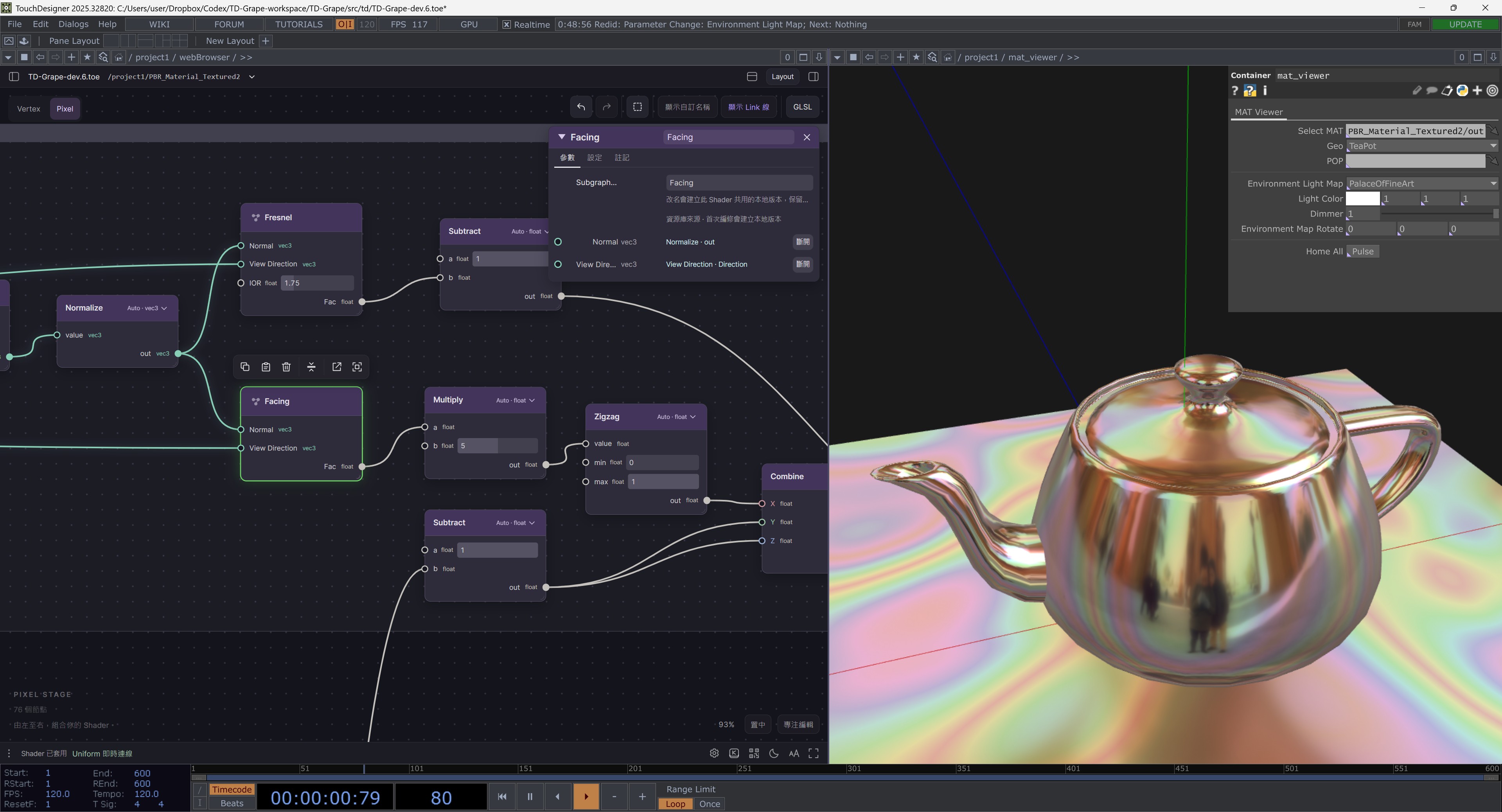Click the GLSL button
This screenshot has width=1502, height=812.
[x=802, y=107]
